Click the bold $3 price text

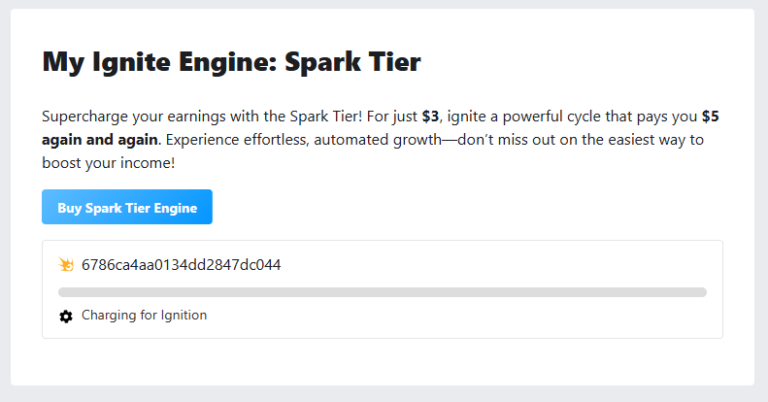pyautogui.click(x=431, y=117)
